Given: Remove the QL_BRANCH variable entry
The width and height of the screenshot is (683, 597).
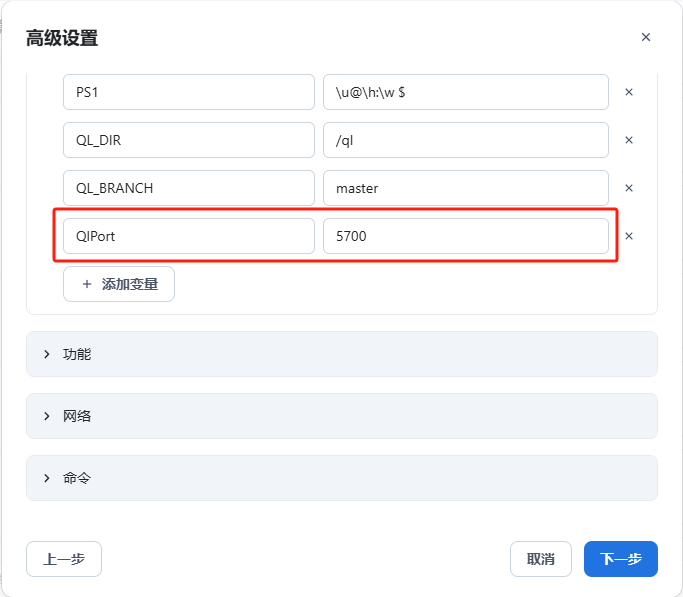Looking at the screenshot, I should pos(629,188).
